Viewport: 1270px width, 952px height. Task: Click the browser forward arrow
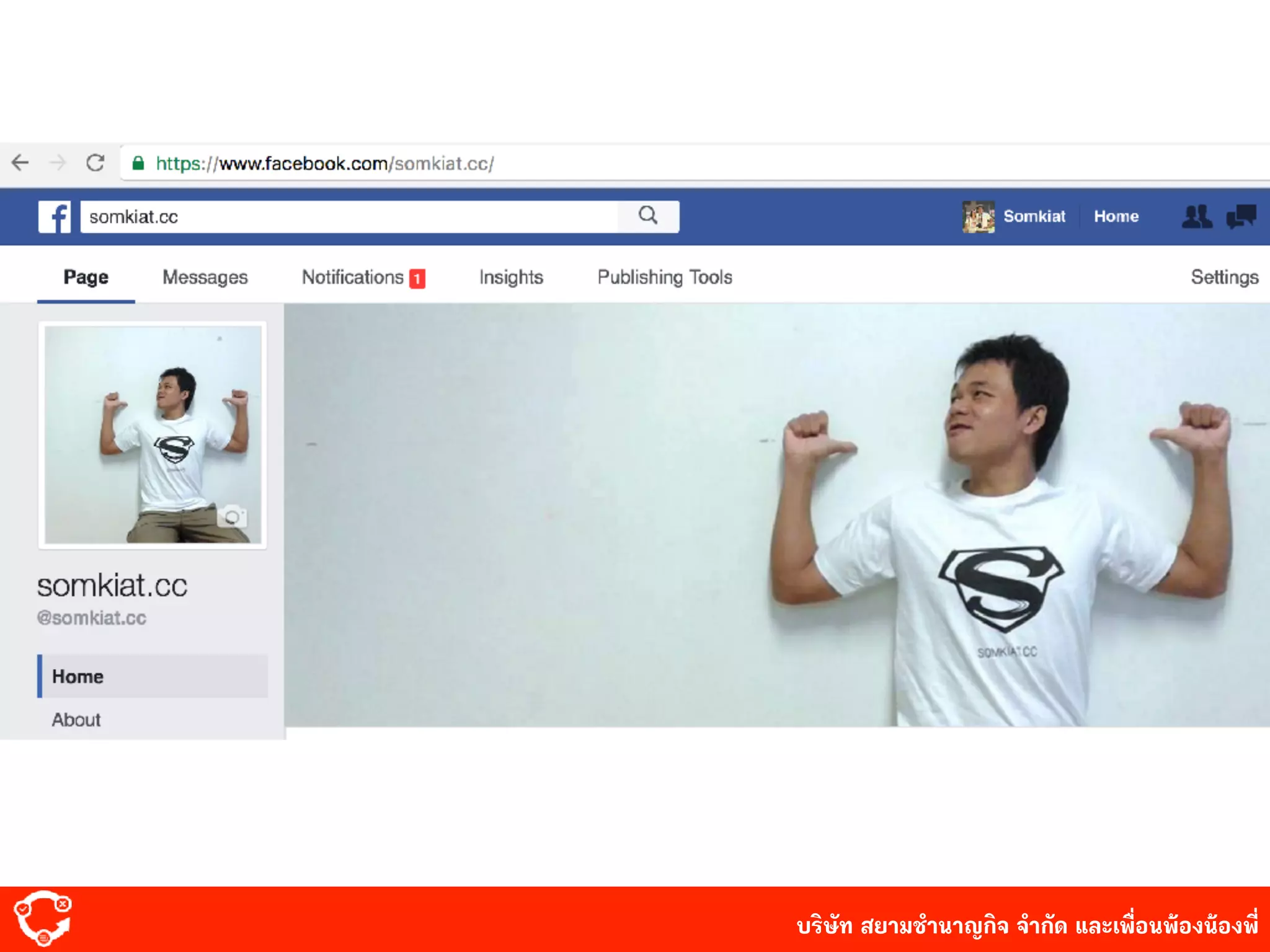pyautogui.click(x=58, y=163)
